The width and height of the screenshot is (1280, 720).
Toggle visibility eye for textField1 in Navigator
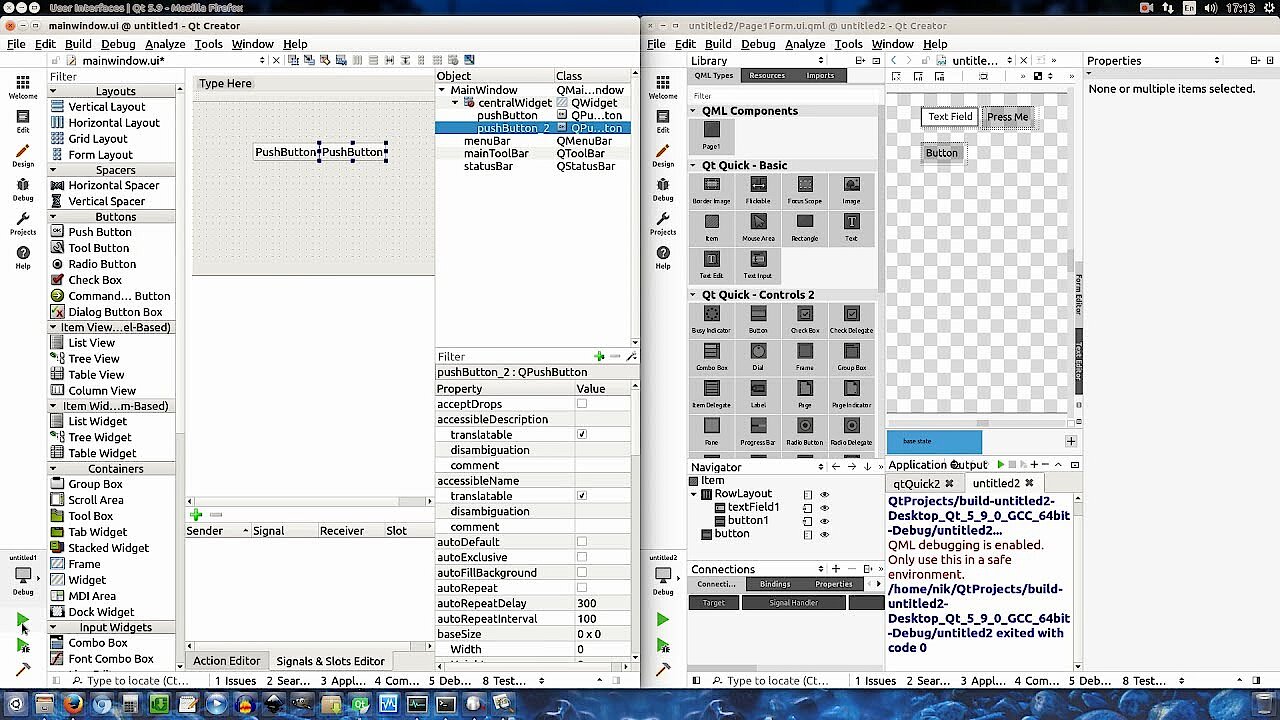point(824,508)
